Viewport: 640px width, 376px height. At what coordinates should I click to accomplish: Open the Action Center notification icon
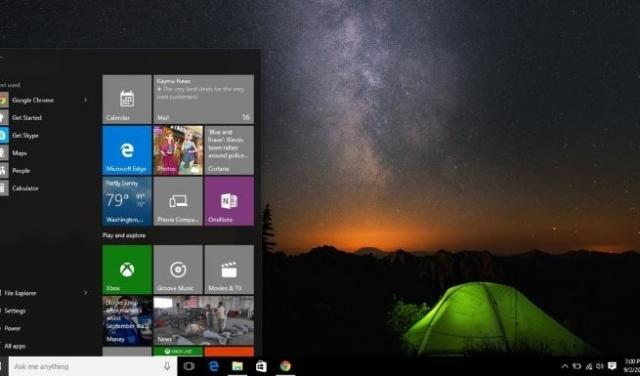pyautogui.click(x=612, y=366)
